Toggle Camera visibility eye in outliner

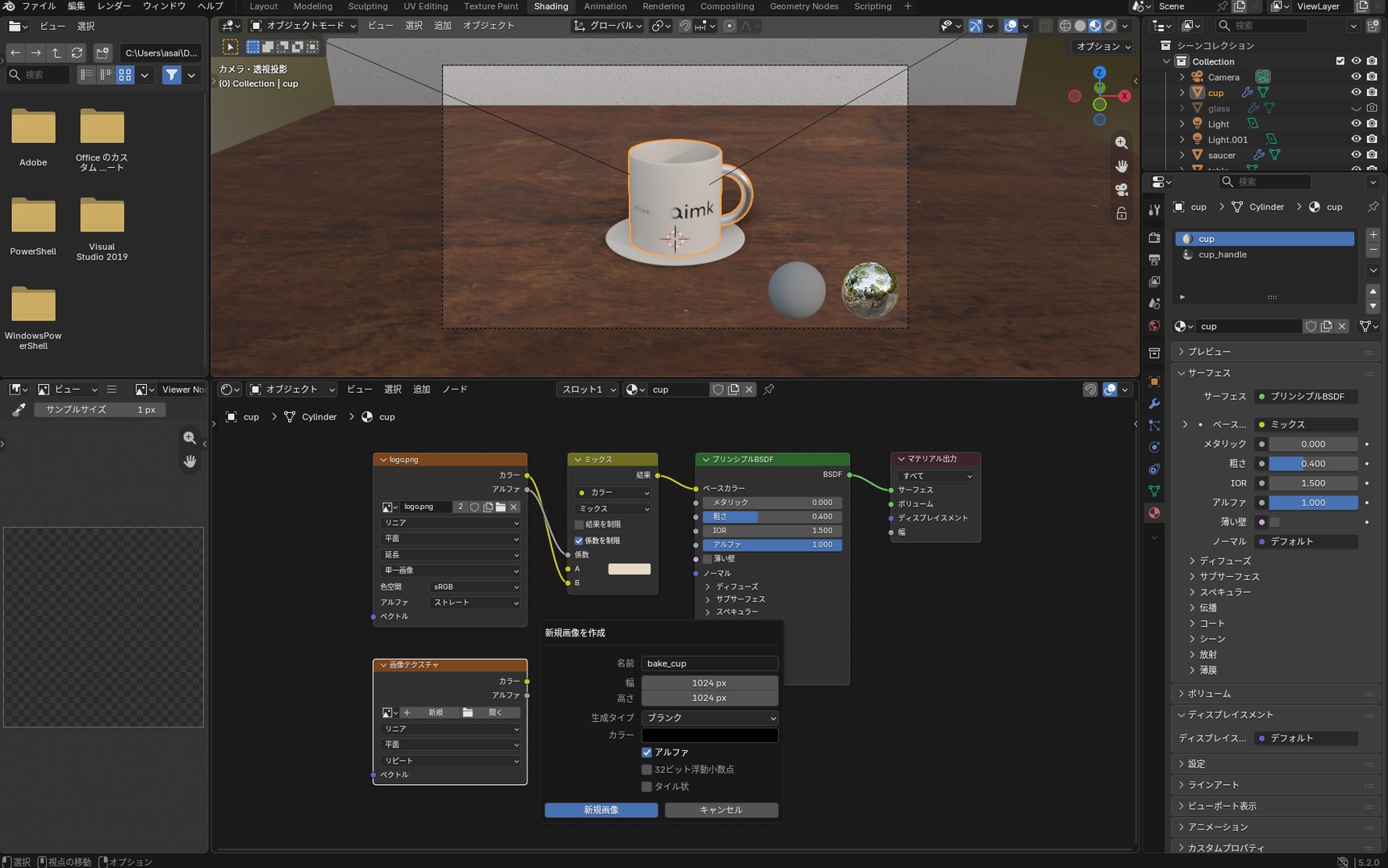click(x=1356, y=77)
